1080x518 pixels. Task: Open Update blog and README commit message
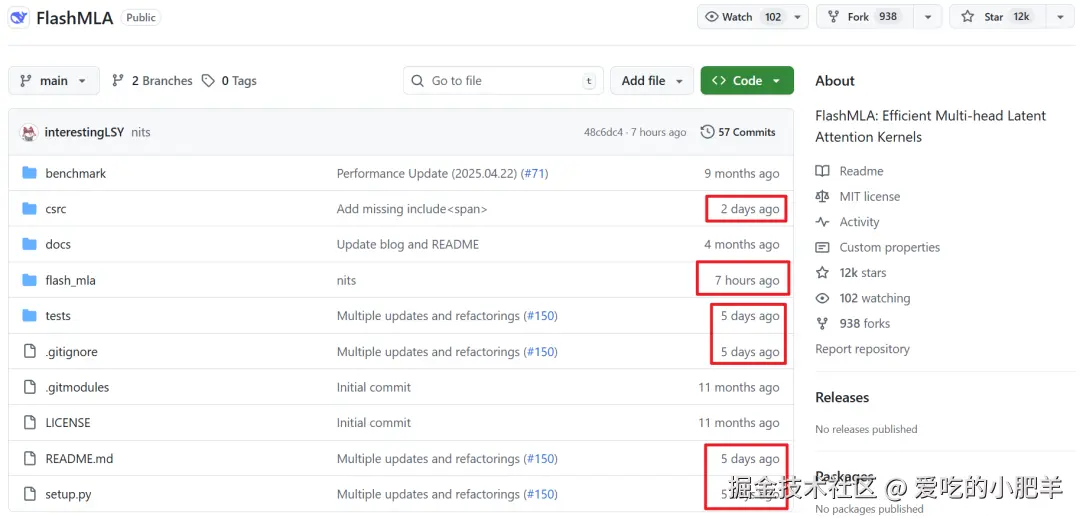click(408, 245)
